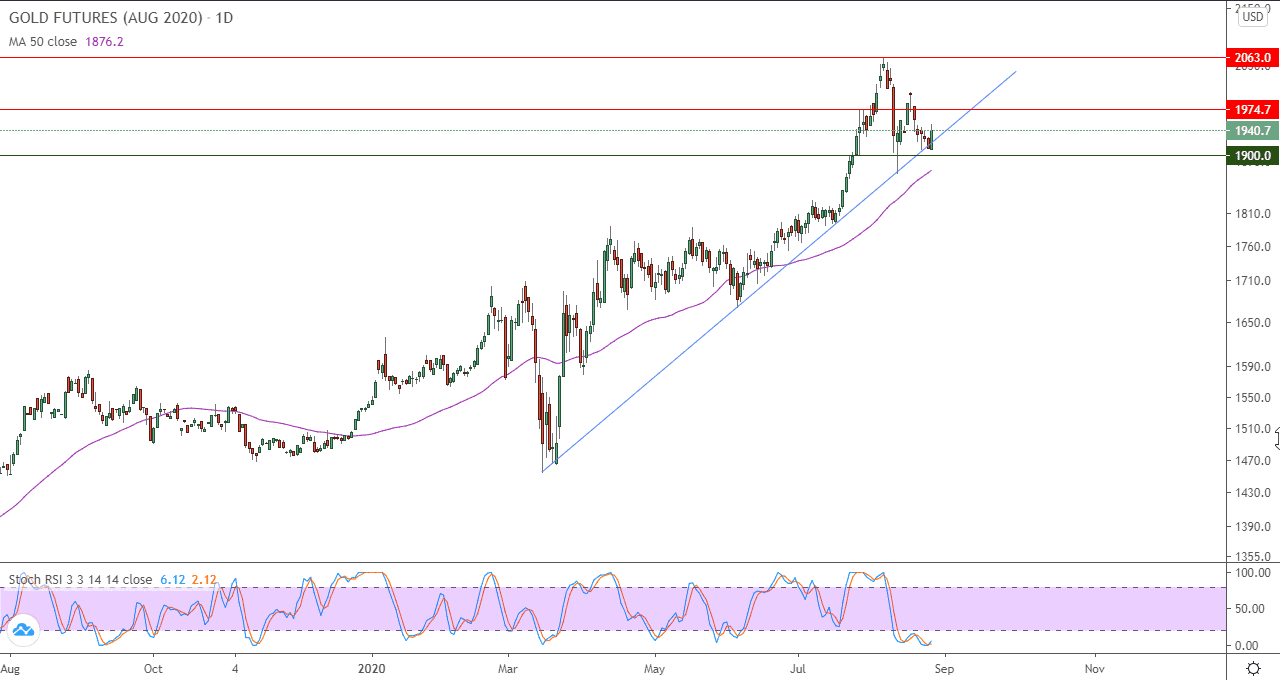Screen dimensions: 1280x680
Task: Click the Oct label on time axis
Action: point(153,667)
